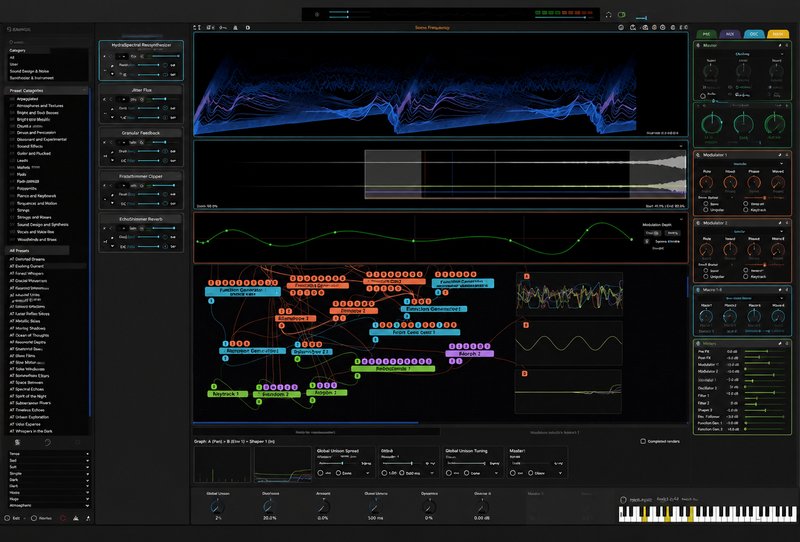Click the pin icon in the Modulator 2 header
The image size is (800, 542).
(780, 223)
